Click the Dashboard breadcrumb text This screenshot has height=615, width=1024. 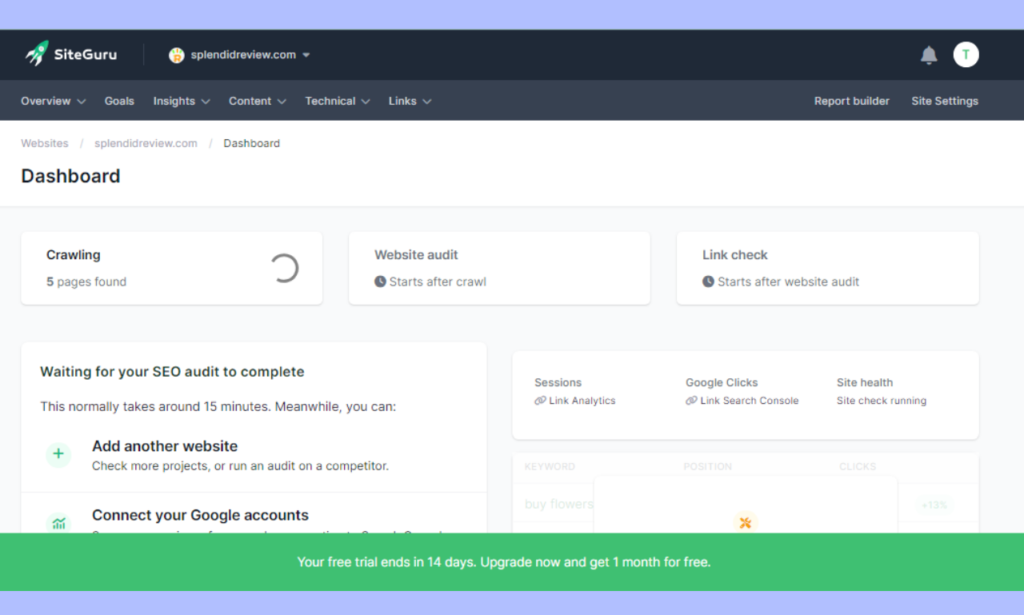(251, 143)
